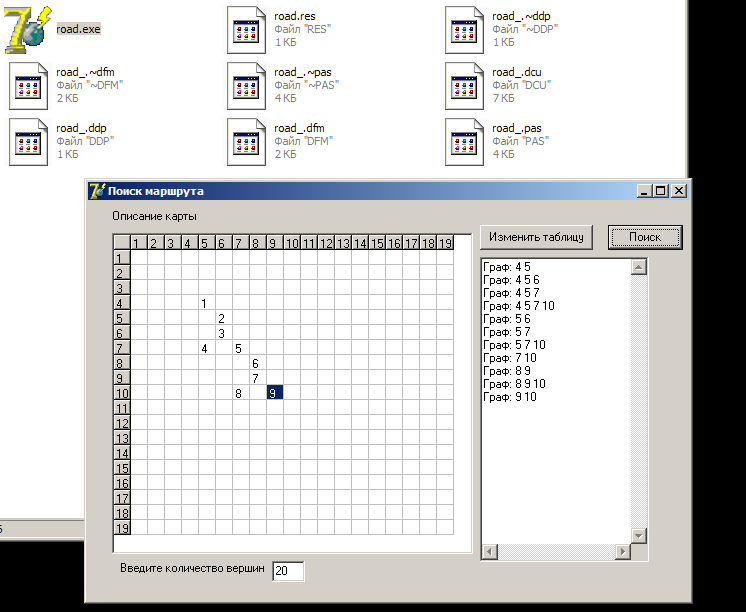
Task: Select grid cell containing value 6
Action: pos(258,363)
